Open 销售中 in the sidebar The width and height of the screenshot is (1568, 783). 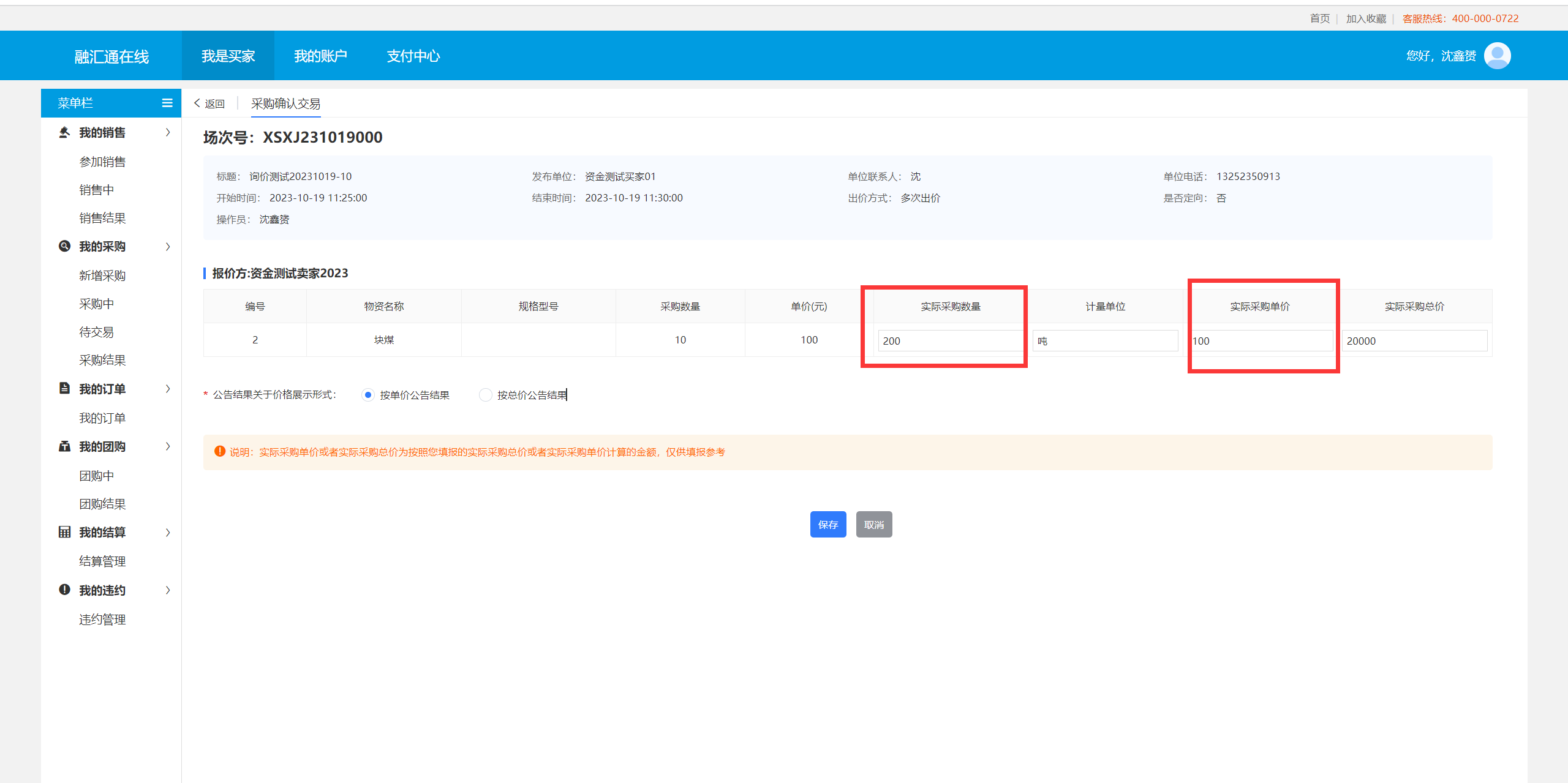96,190
